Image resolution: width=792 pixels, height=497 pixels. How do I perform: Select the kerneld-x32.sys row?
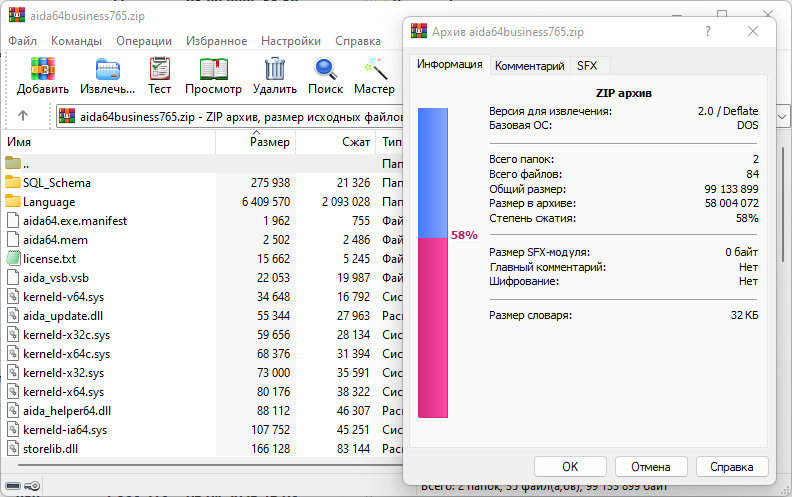click(202, 373)
